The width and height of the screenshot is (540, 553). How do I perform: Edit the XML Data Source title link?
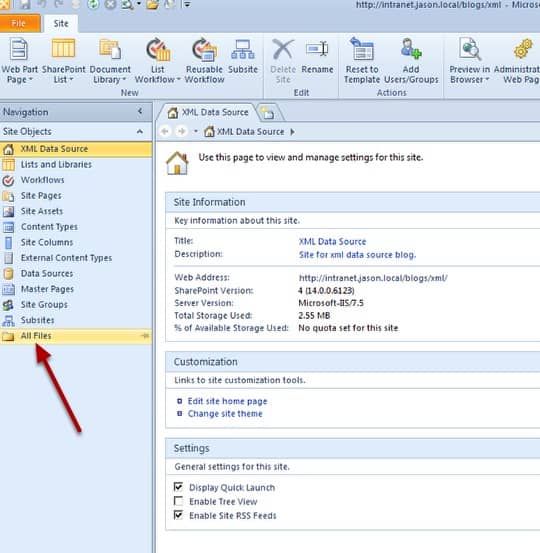(x=332, y=242)
